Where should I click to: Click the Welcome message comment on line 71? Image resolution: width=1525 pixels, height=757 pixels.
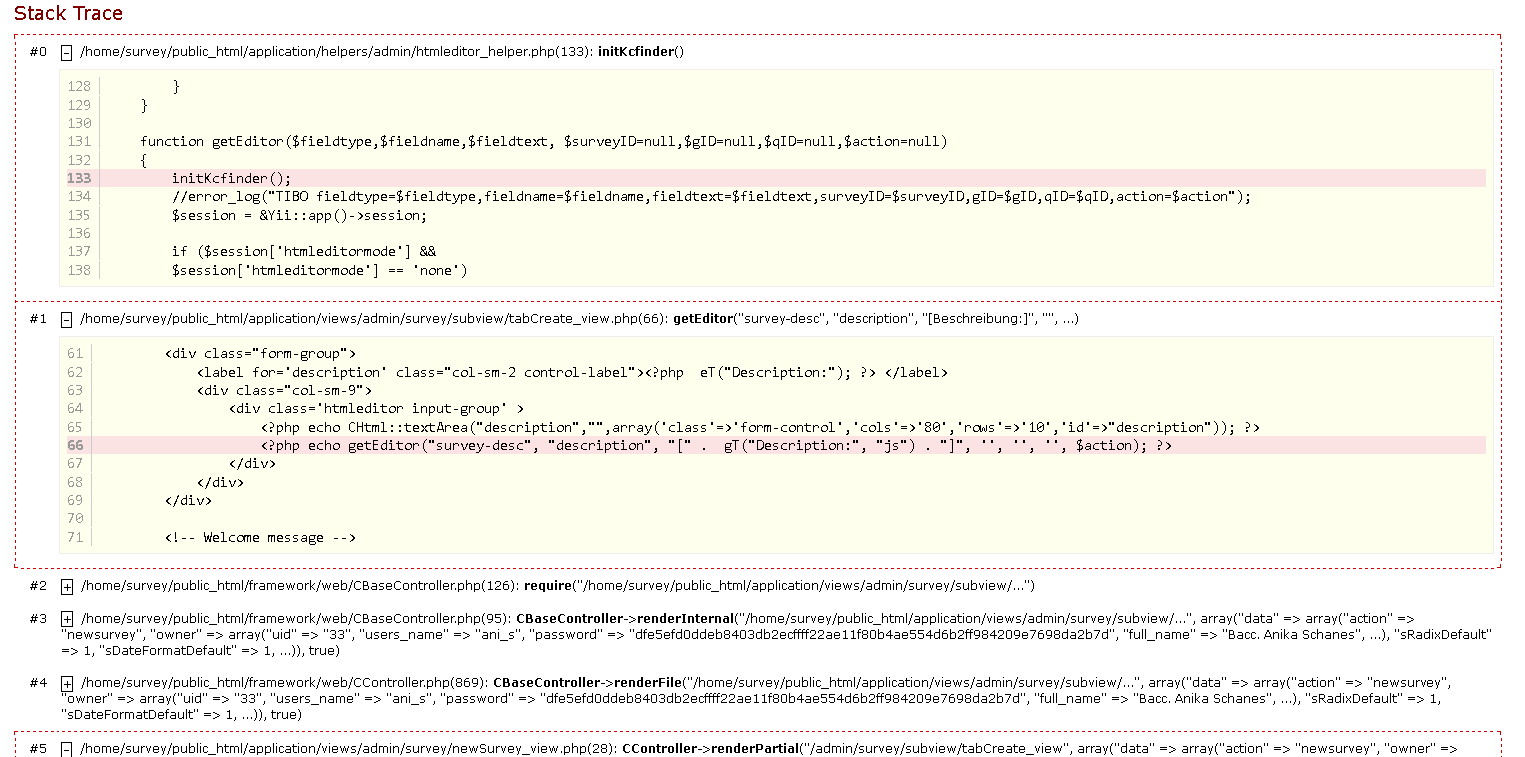[260, 538]
